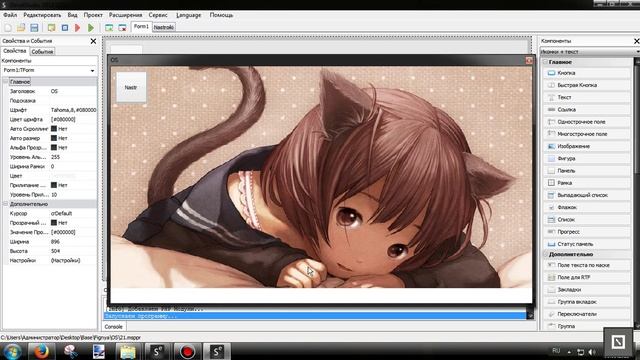Toggle the Альфа Прозрачность checkbox
This screenshot has width=640, height=360.
53,147
